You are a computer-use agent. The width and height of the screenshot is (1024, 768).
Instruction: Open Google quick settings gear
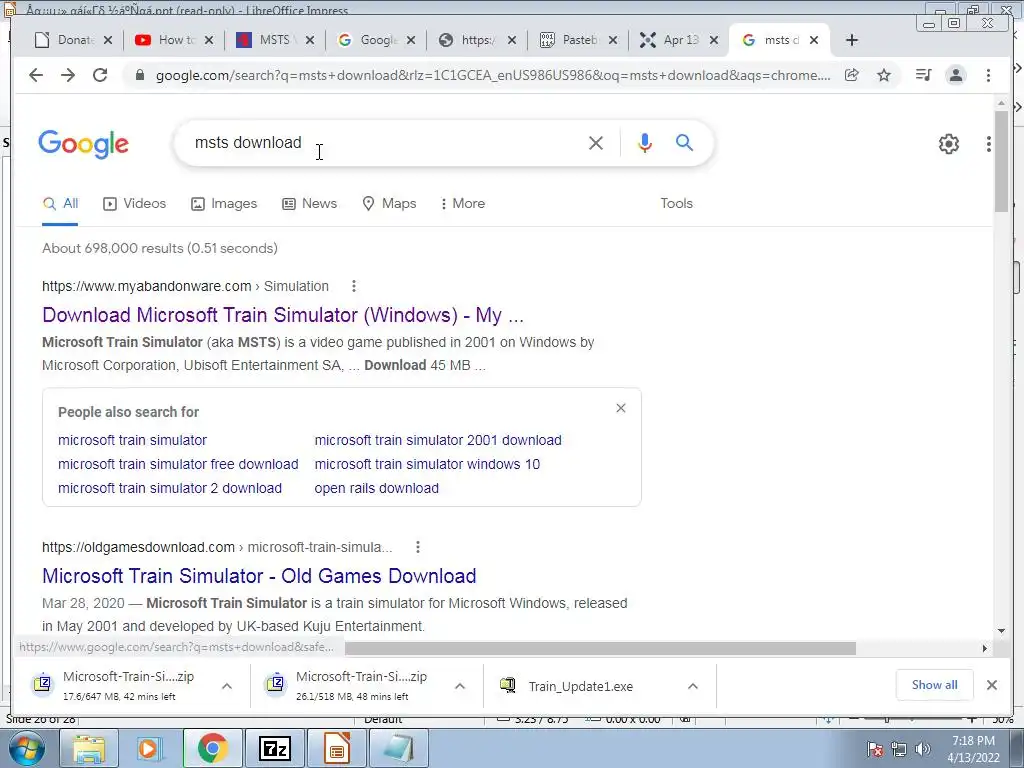click(x=948, y=144)
